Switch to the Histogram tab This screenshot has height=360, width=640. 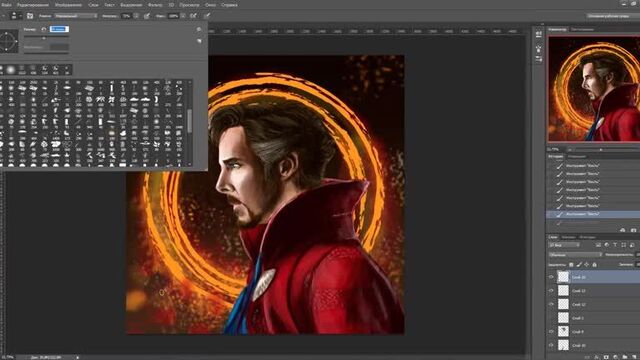(x=582, y=29)
